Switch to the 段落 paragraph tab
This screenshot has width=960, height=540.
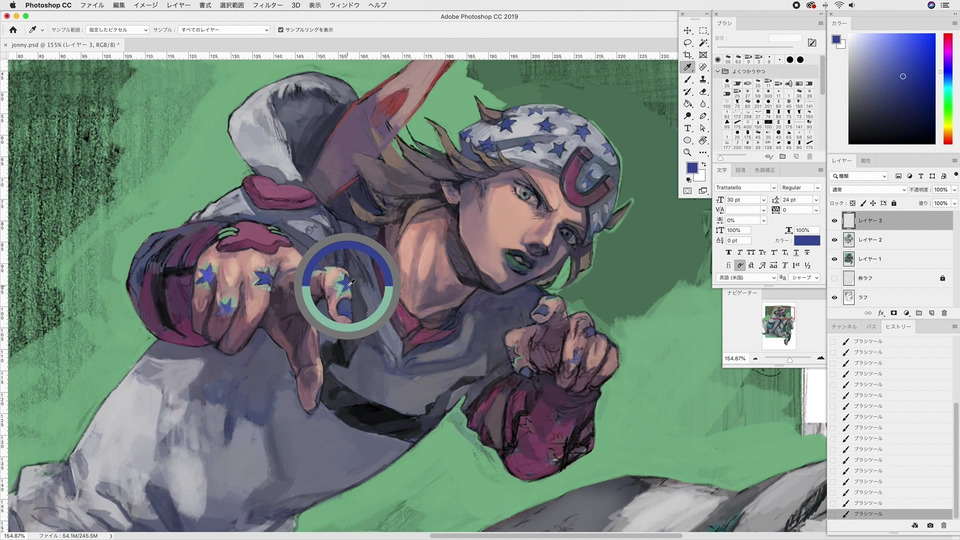(x=740, y=170)
